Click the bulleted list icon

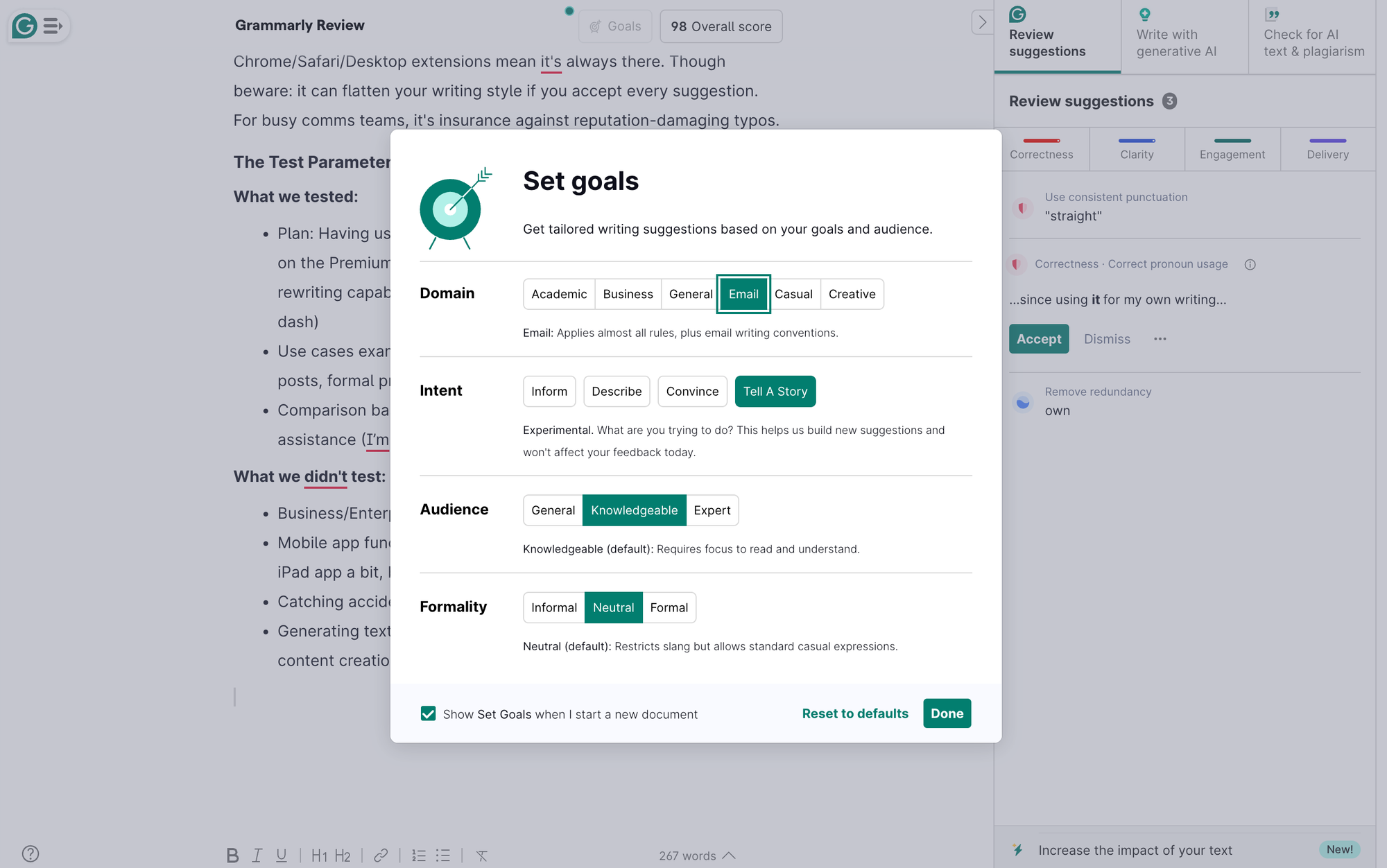click(x=443, y=856)
